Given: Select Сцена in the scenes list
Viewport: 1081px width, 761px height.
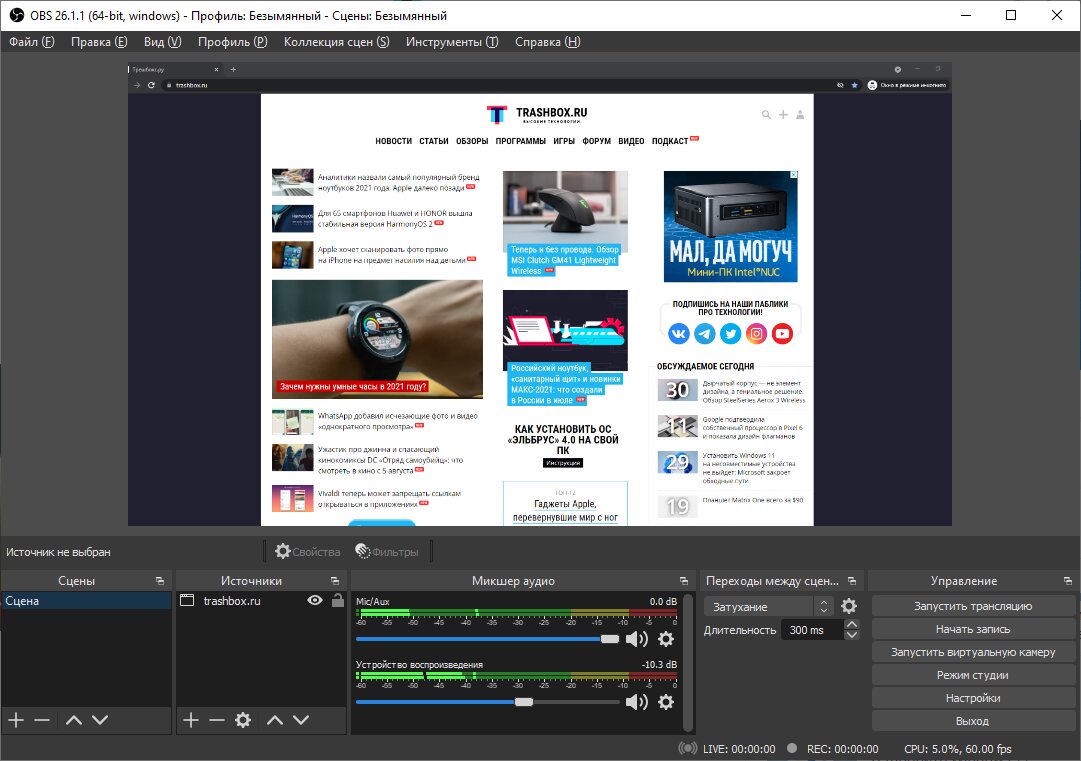Looking at the screenshot, I should tap(85, 601).
